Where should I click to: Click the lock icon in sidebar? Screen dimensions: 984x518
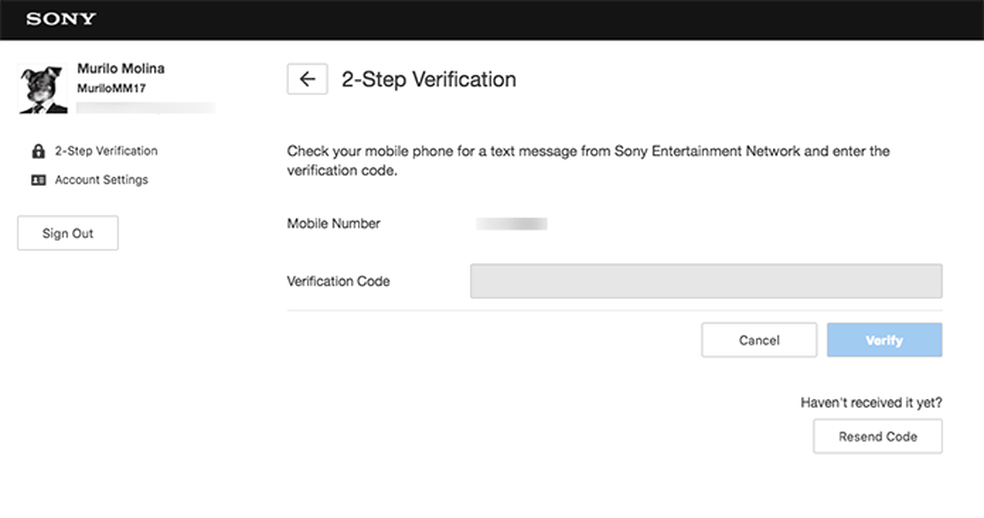coord(39,152)
